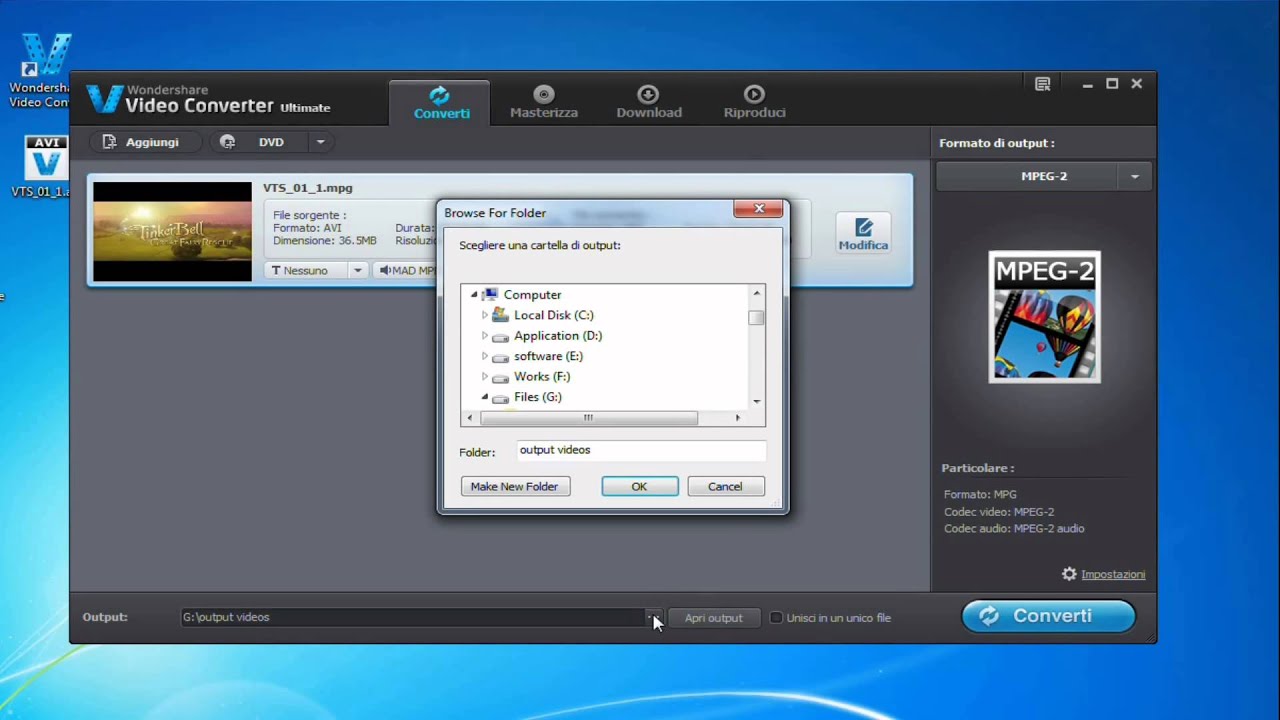
Task: Expand the Application (D:) node
Action: pos(485,336)
